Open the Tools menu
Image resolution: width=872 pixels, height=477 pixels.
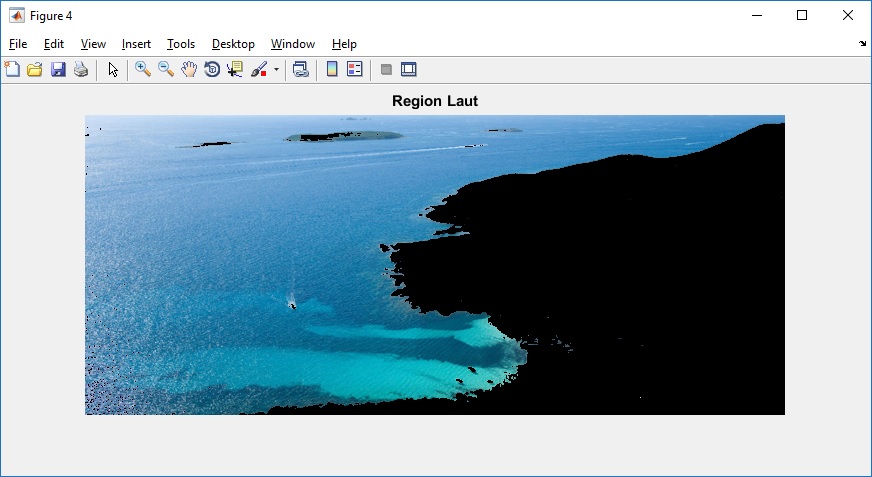[181, 44]
